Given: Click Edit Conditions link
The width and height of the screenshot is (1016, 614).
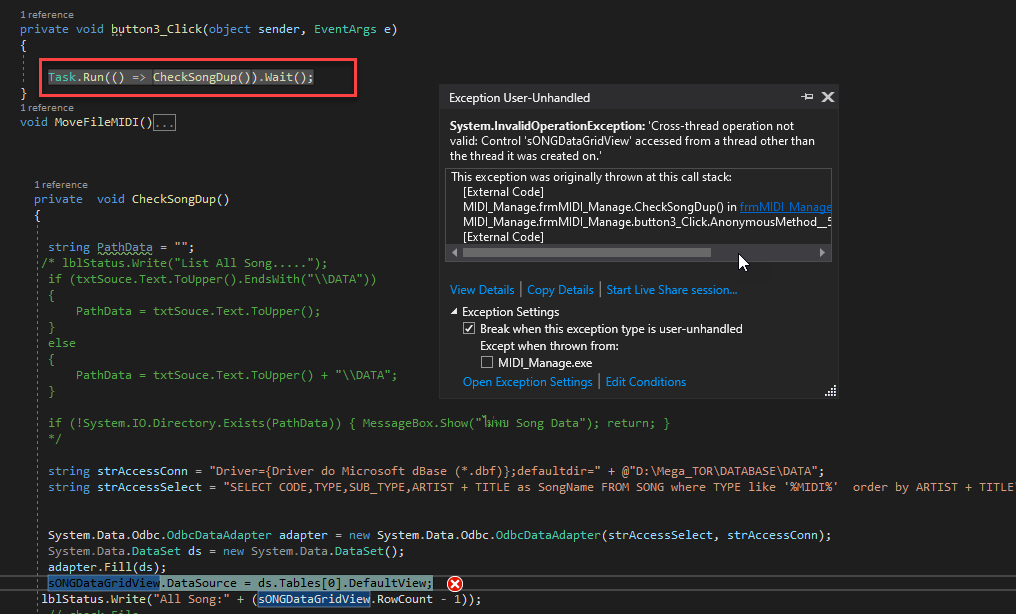Looking at the screenshot, I should point(645,382).
